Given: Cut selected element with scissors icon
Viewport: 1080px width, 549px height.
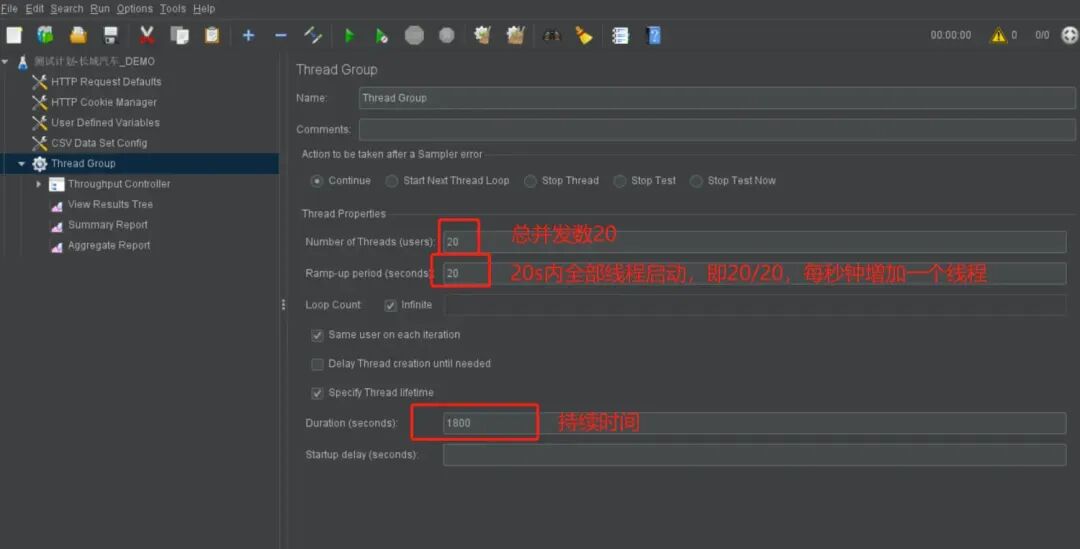Looking at the screenshot, I should pos(147,35).
